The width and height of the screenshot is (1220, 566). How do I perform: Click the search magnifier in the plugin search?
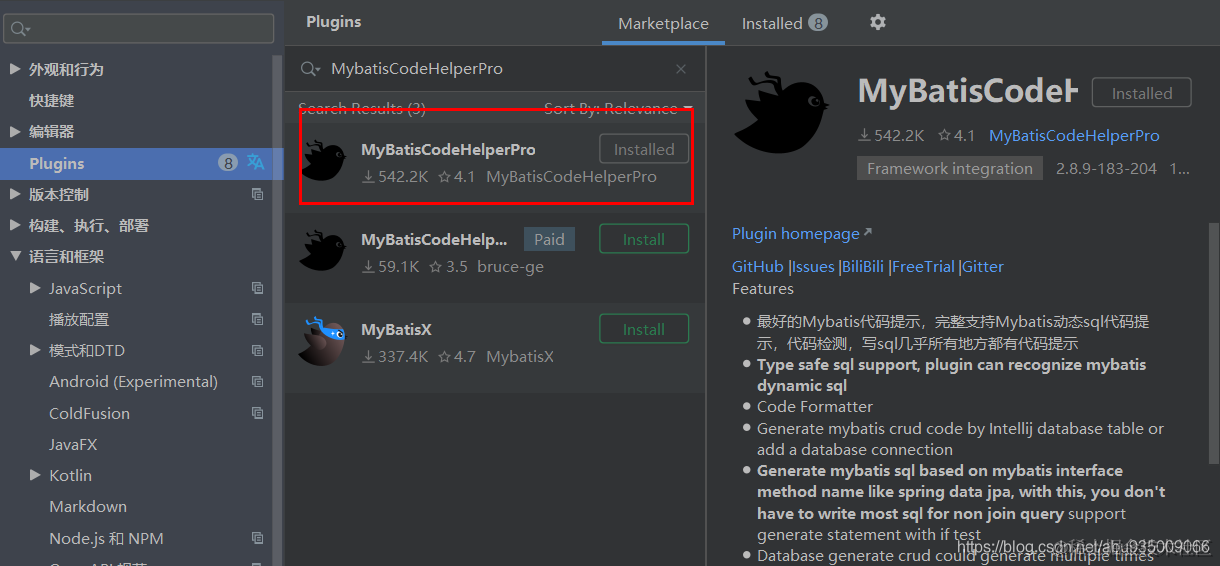[312, 69]
